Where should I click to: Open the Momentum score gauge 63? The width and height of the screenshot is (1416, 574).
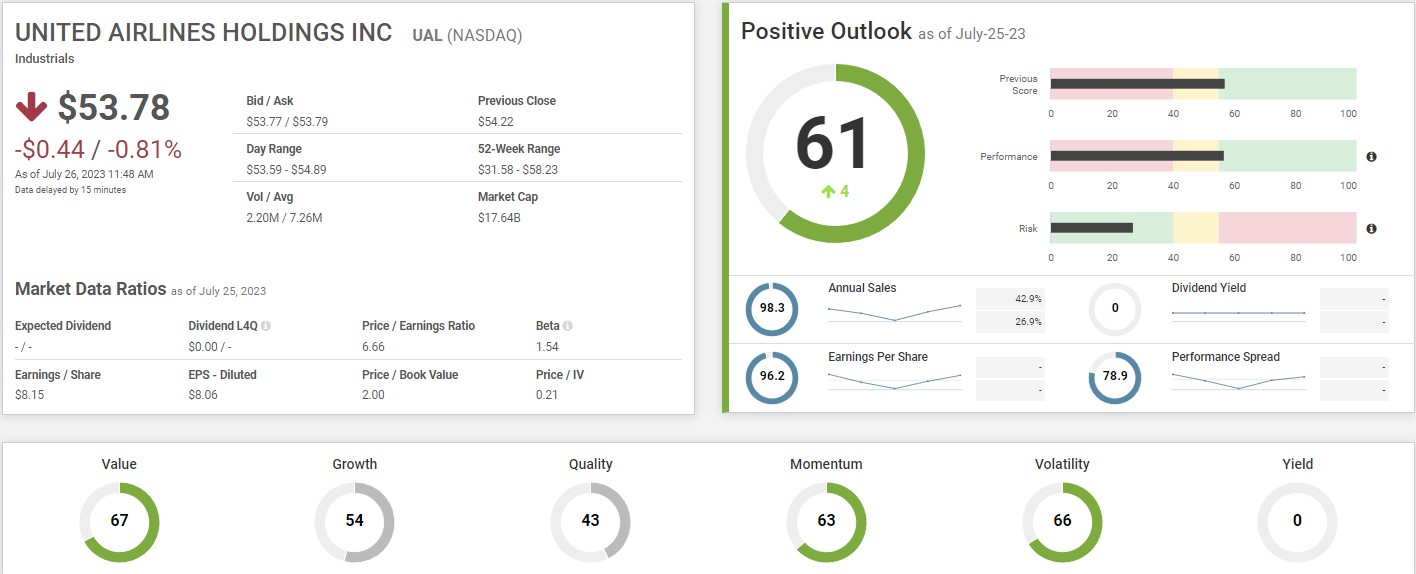826,521
